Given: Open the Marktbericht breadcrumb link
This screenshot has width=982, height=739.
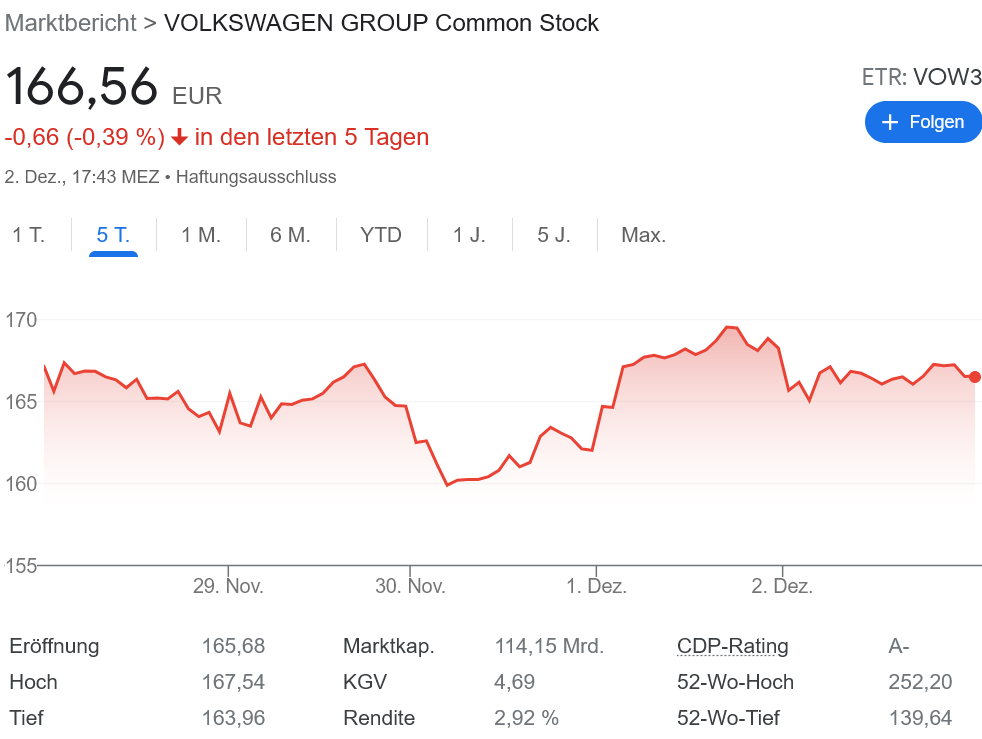Looking at the screenshot, I should pyautogui.click(x=70, y=23).
